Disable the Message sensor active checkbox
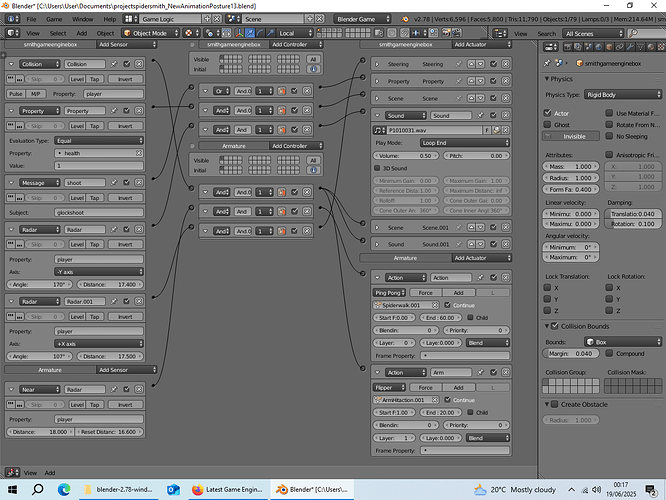This screenshot has width=666, height=500. (127, 183)
